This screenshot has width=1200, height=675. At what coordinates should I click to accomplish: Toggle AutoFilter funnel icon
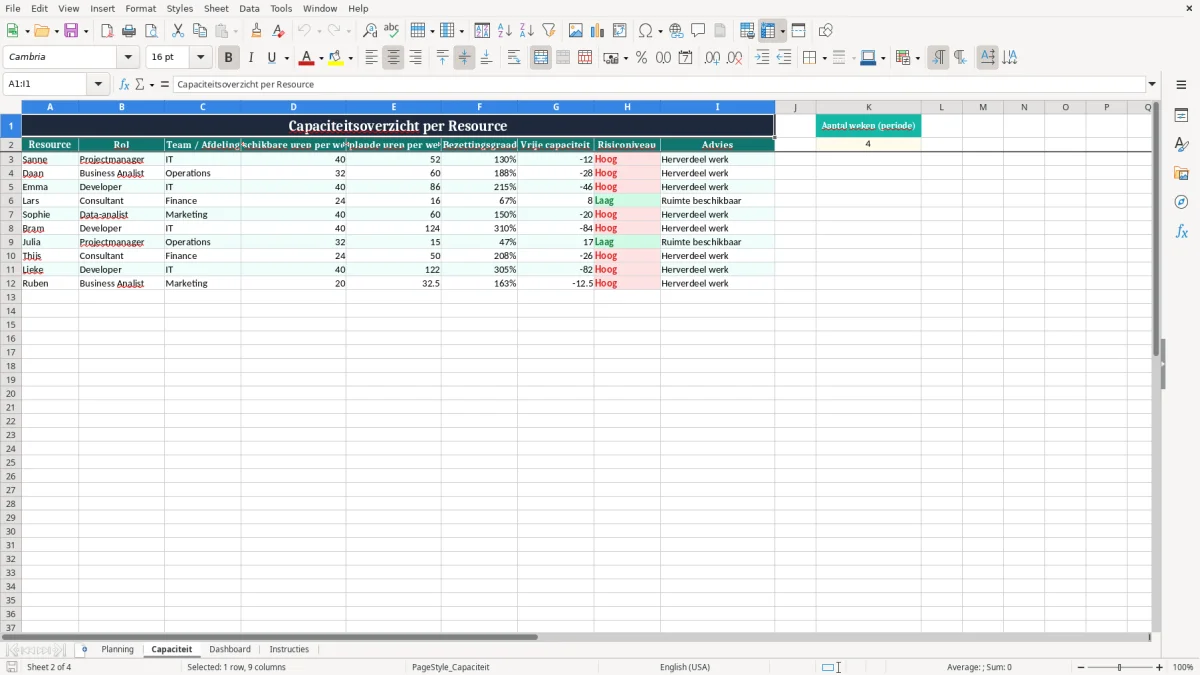pyautogui.click(x=549, y=31)
